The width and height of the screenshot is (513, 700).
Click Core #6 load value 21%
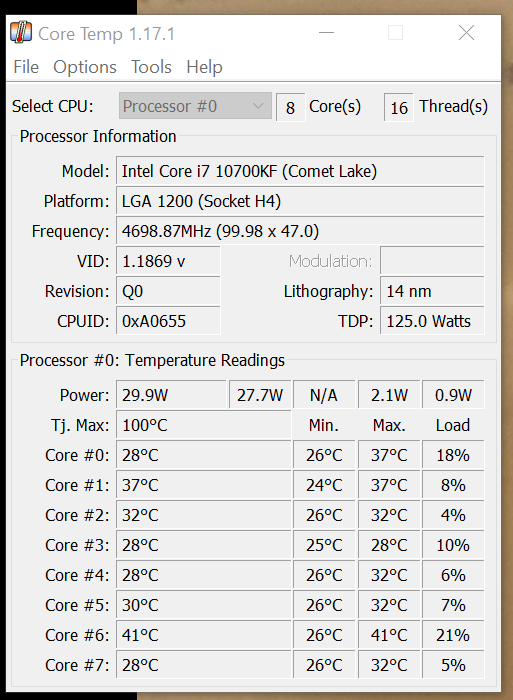[453, 634]
